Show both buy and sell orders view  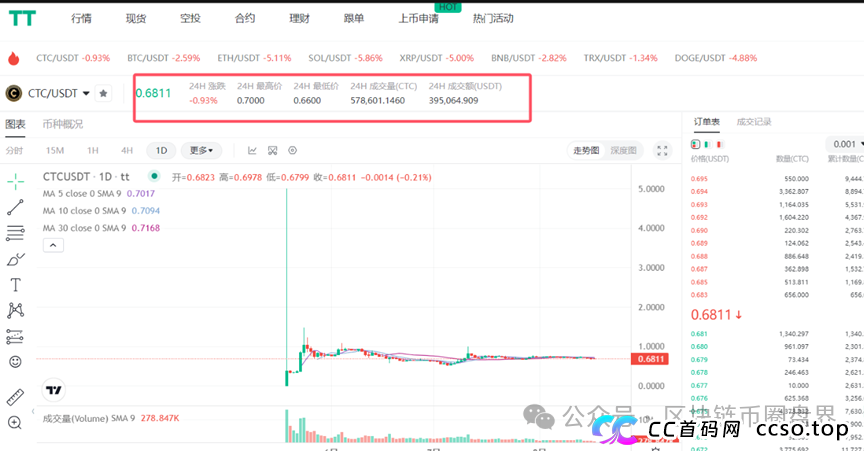pyautogui.click(x=695, y=144)
